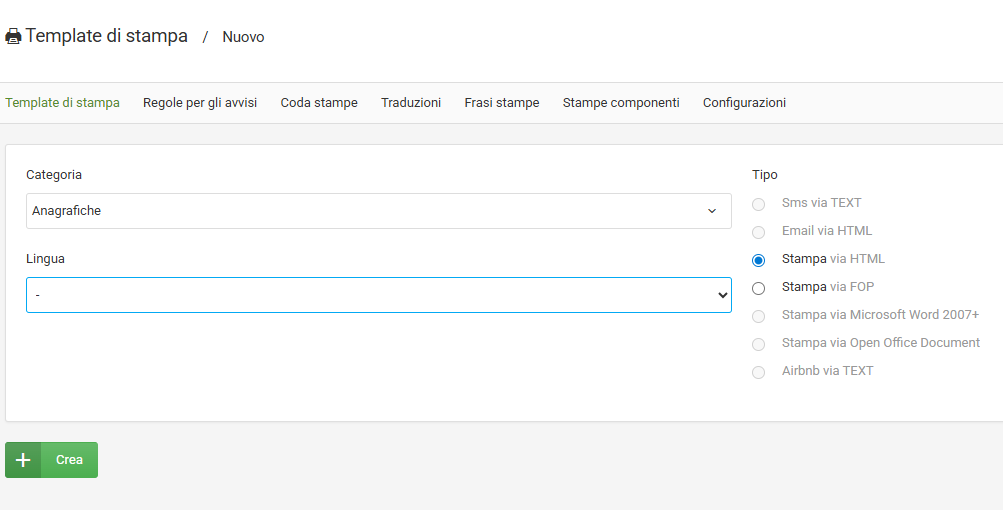Open the Frasi stampe tab
This screenshot has height=510, width=1003.
point(502,103)
